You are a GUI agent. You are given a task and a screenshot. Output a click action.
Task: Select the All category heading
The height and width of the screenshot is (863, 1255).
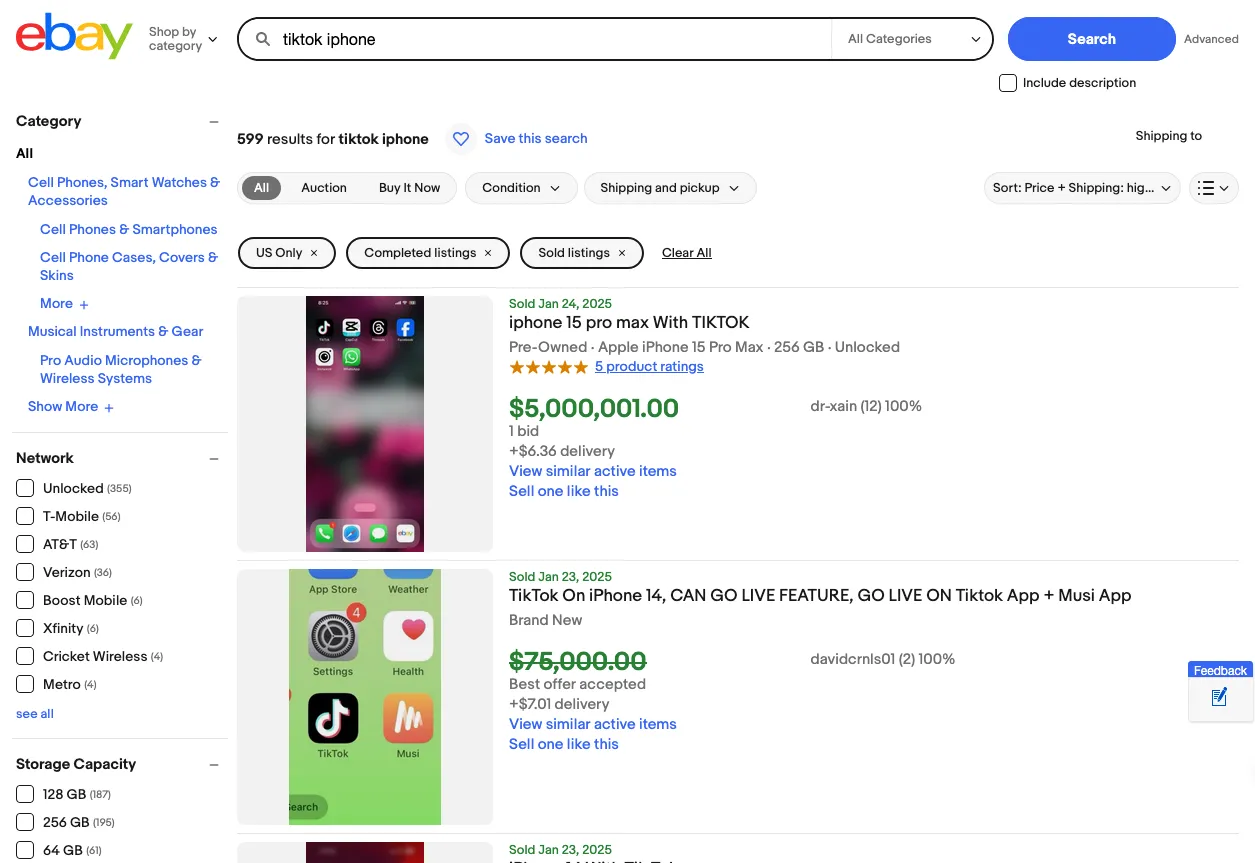(25, 154)
